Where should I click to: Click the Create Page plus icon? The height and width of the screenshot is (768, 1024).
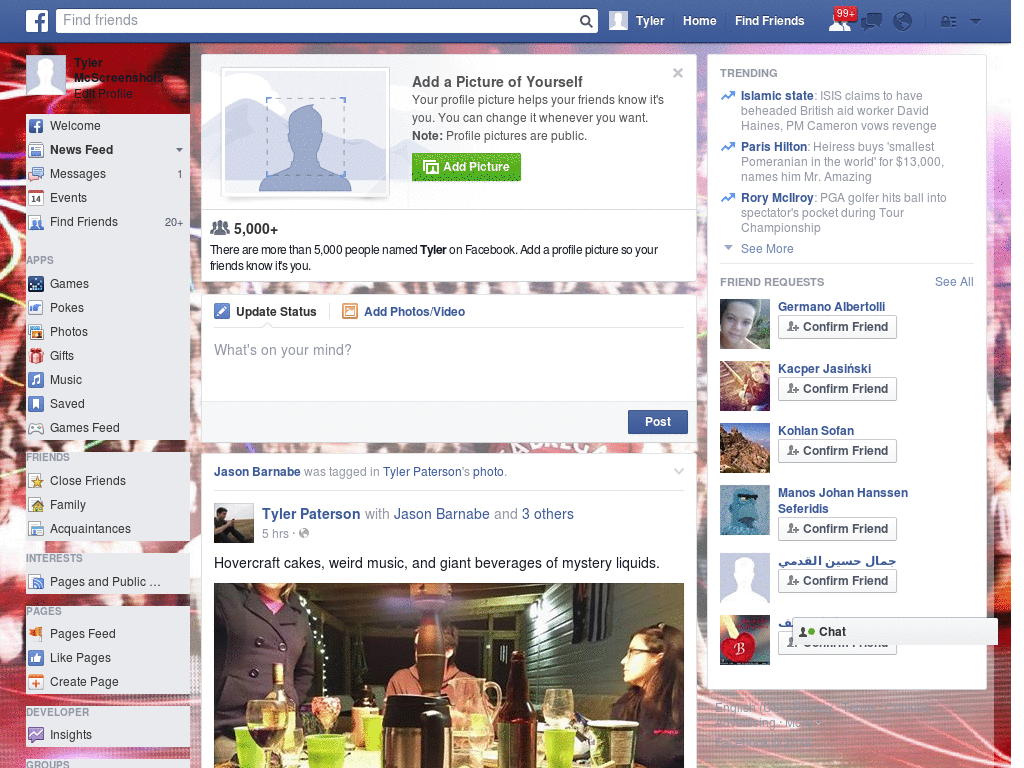(36, 682)
